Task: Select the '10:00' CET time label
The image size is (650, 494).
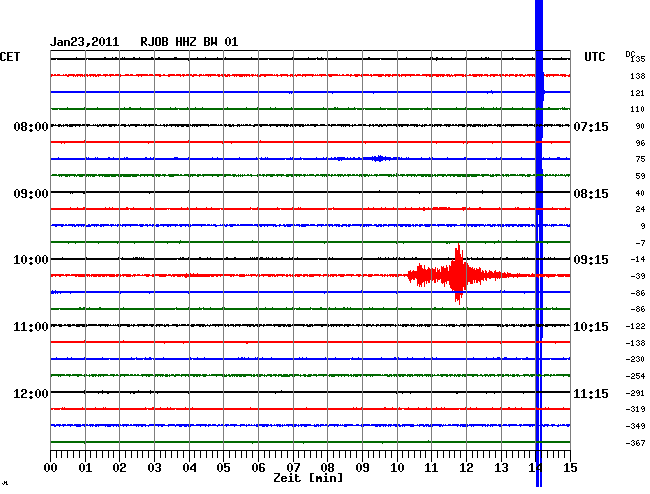Action: 31,260
